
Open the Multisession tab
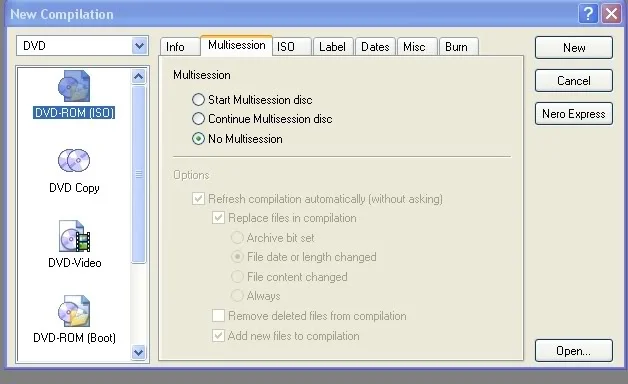click(x=237, y=45)
